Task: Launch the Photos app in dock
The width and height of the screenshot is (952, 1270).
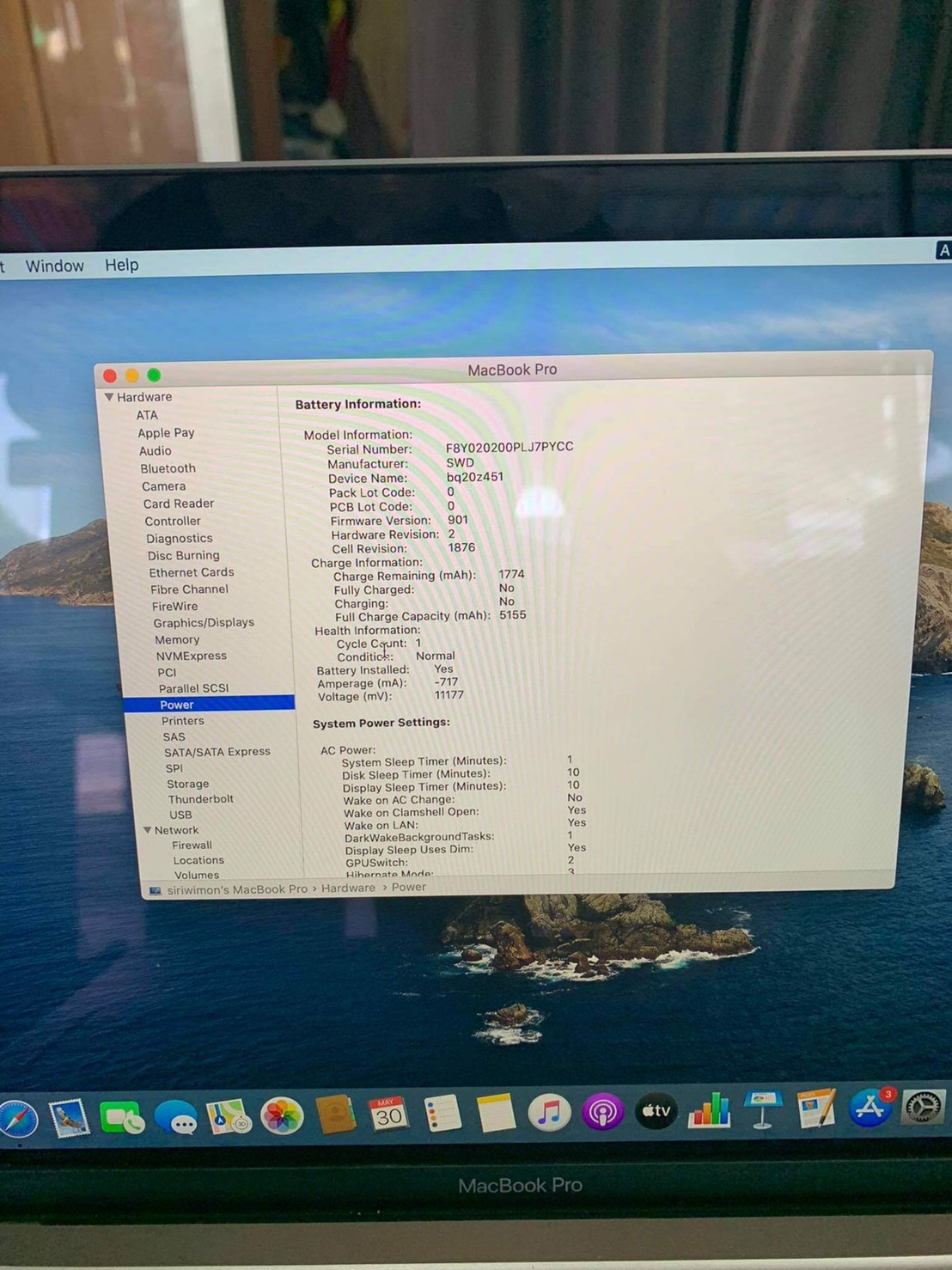Action: [x=282, y=1116]
